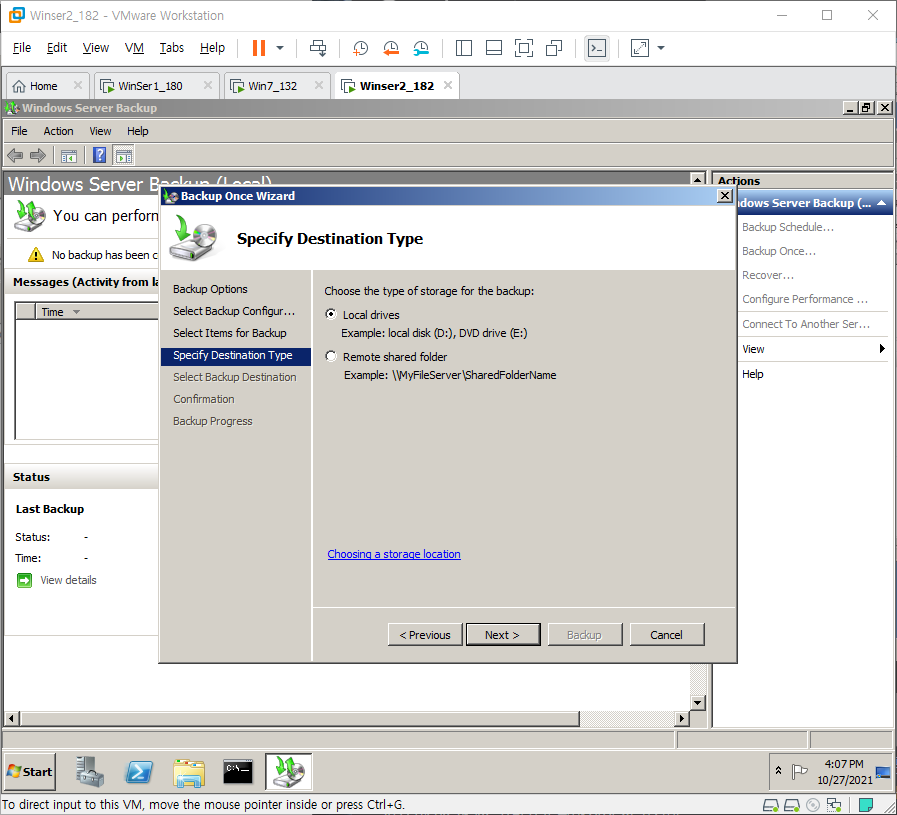
Task: Select the Local drives option
Action: [x=331, y=314]
